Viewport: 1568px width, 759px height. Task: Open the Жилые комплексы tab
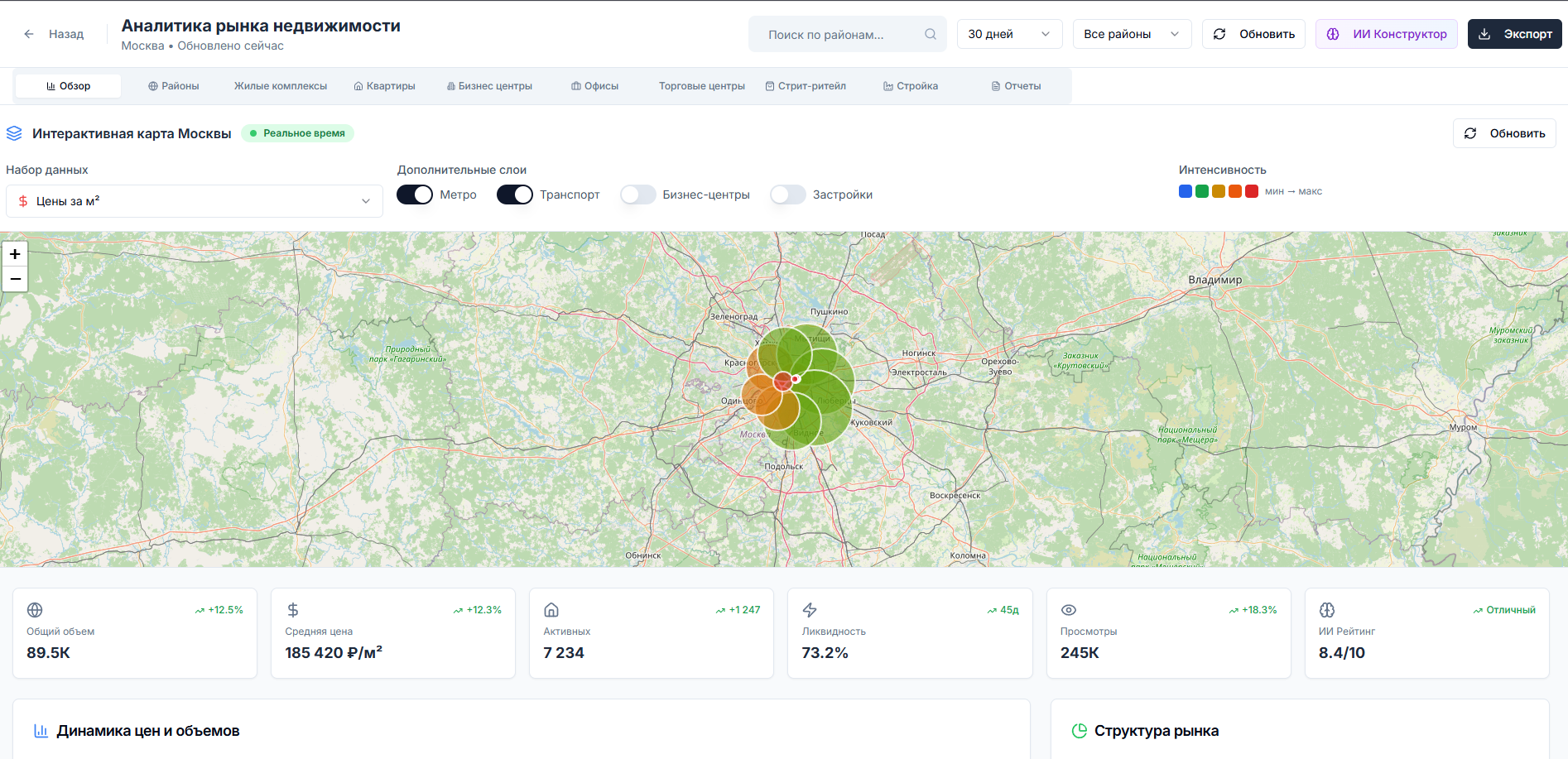[x=281, y=86]
